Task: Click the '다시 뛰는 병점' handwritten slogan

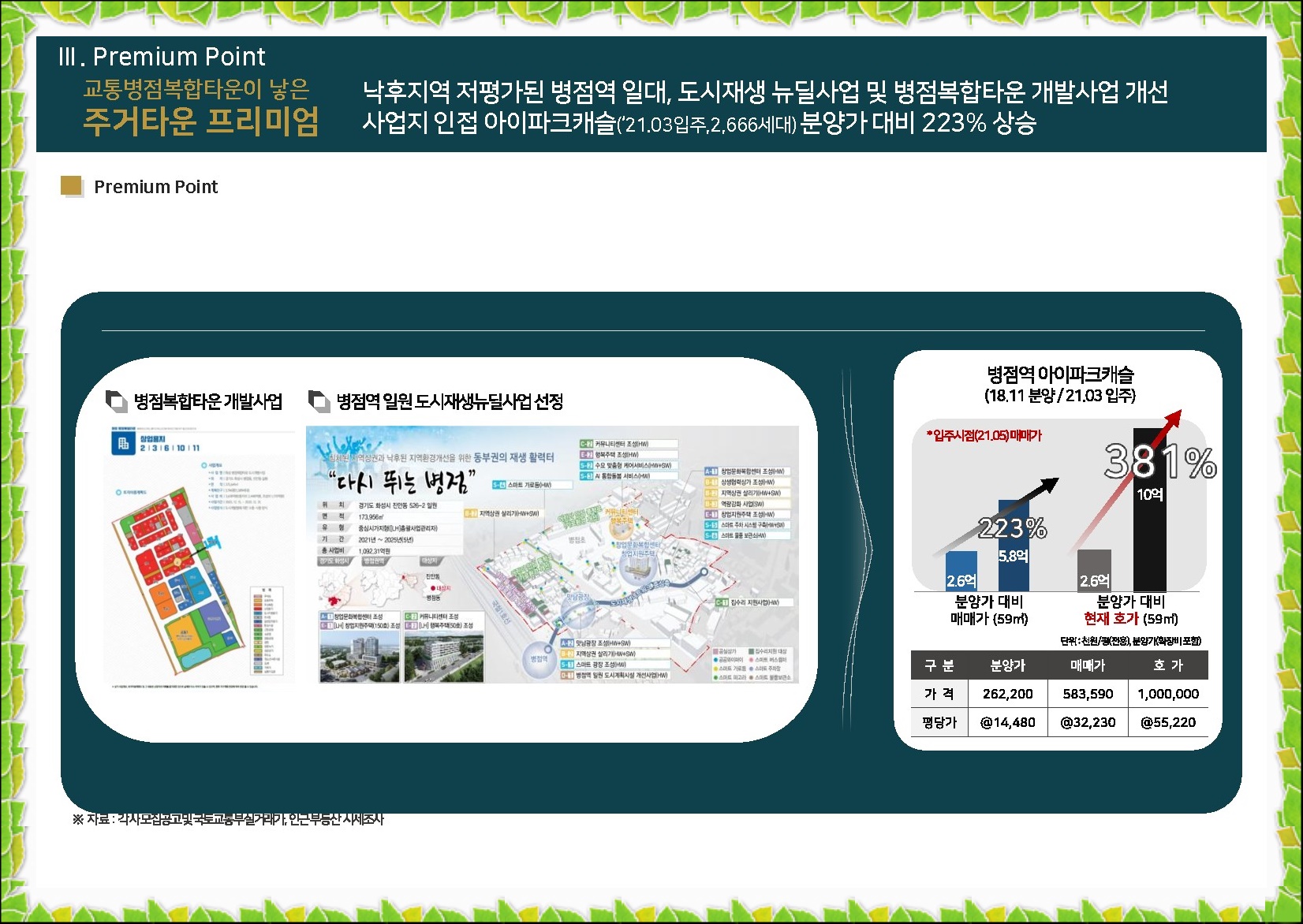Action: (x=402, y=482)
